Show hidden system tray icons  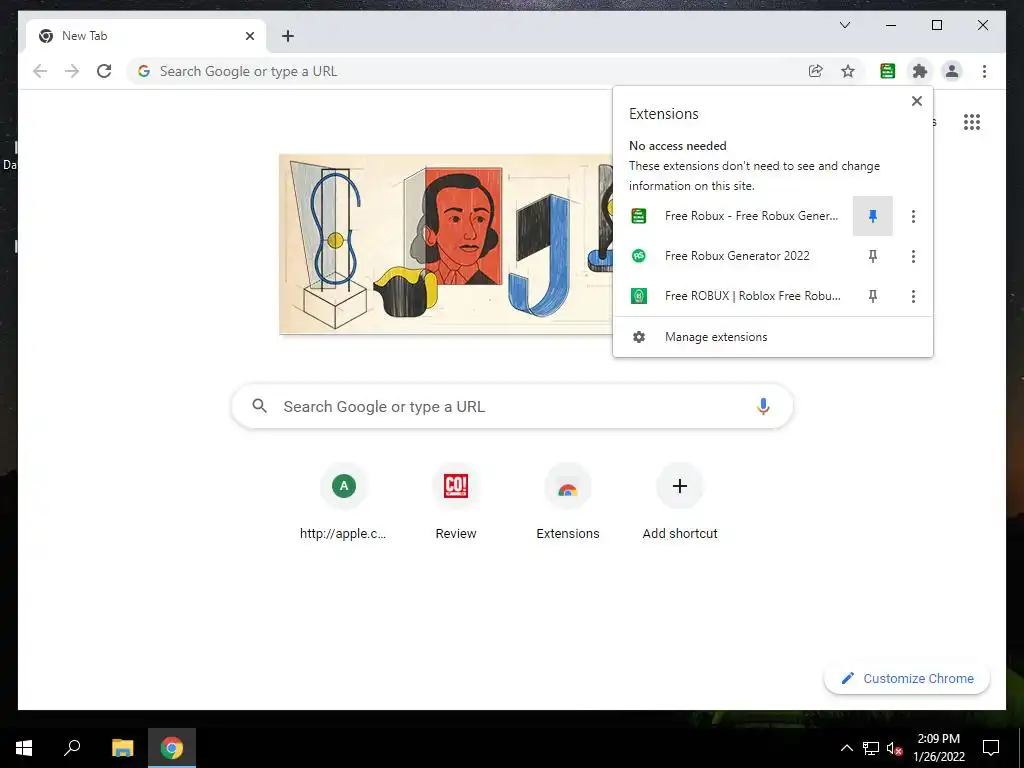(846, 748)
